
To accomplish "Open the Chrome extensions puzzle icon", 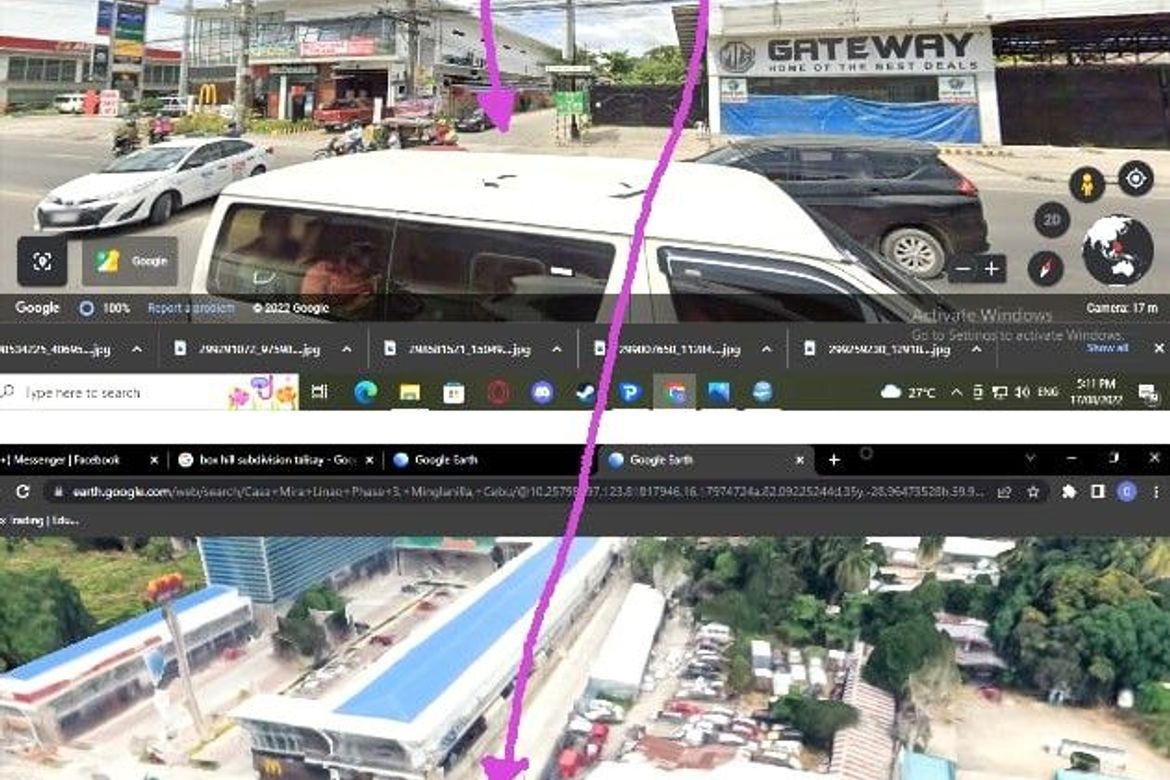I will (x=1069, y=491).
